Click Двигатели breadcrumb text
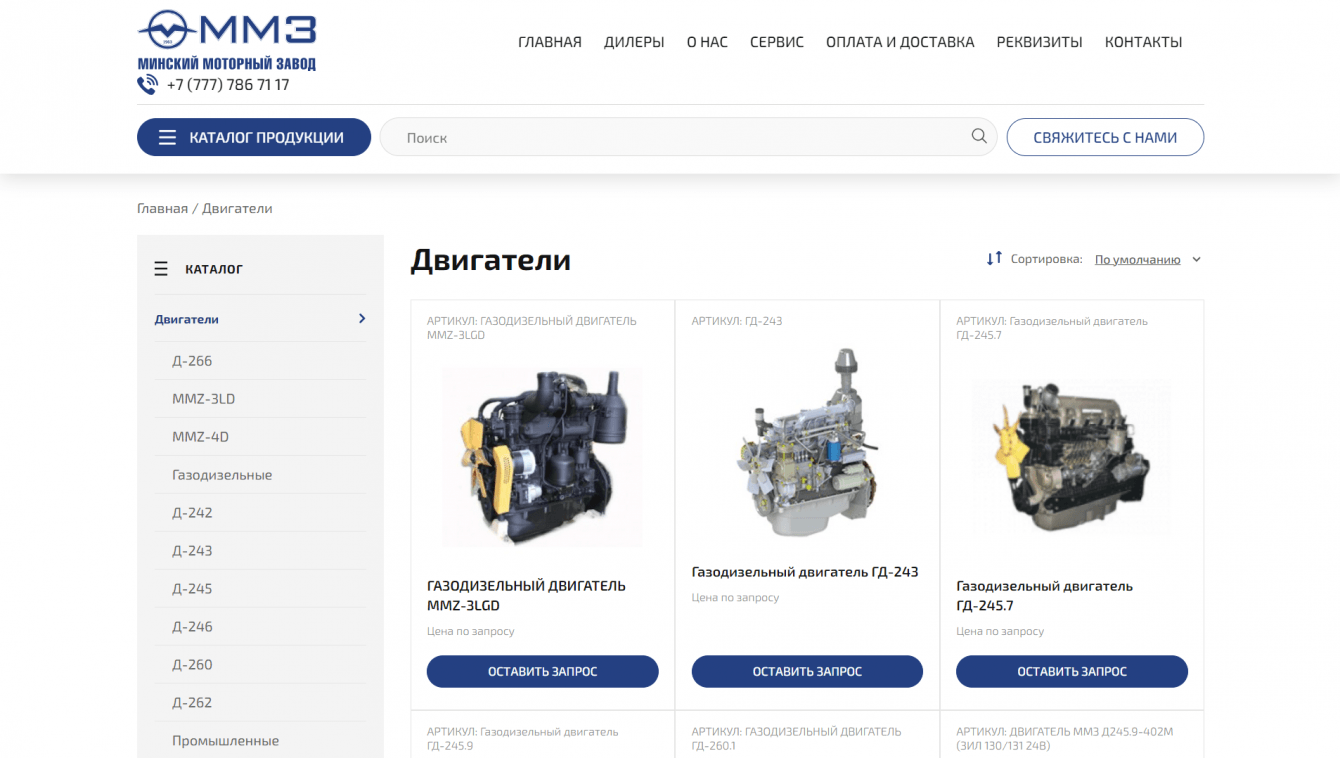 237,209
